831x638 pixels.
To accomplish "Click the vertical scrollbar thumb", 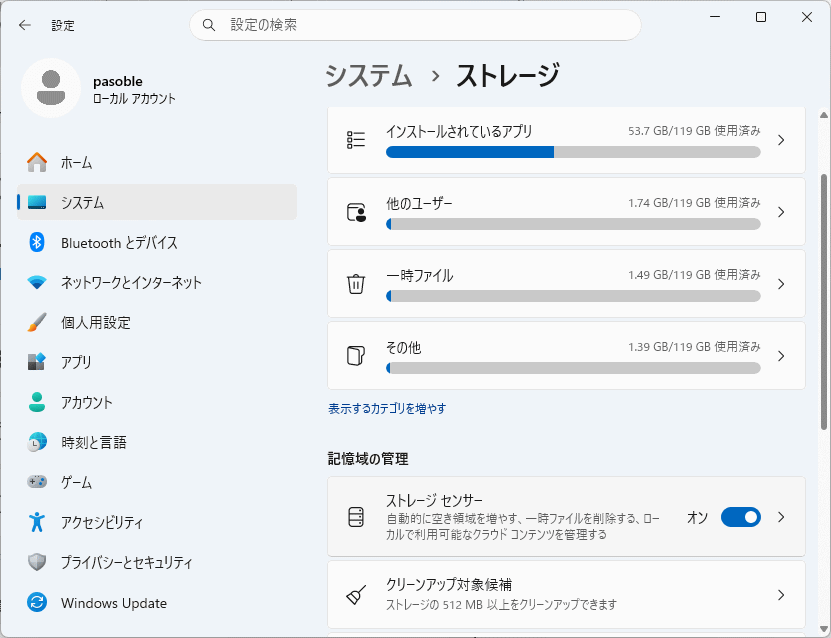I will [x=824, y=302].
